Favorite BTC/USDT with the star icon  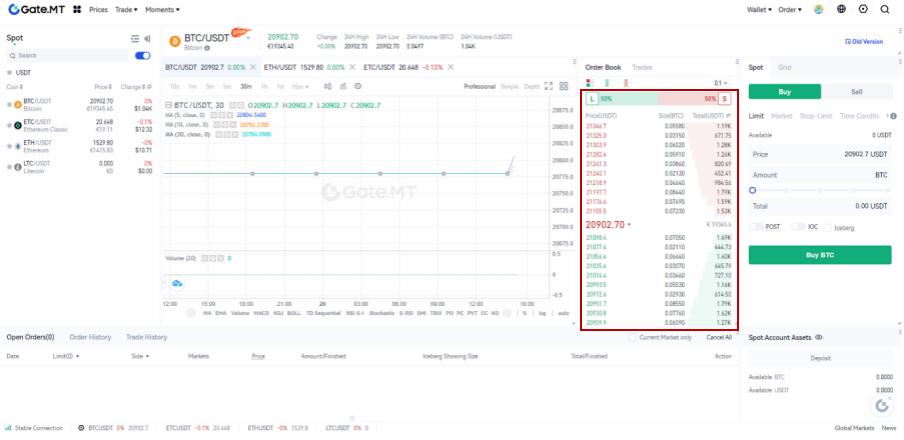tap(10, 102)
